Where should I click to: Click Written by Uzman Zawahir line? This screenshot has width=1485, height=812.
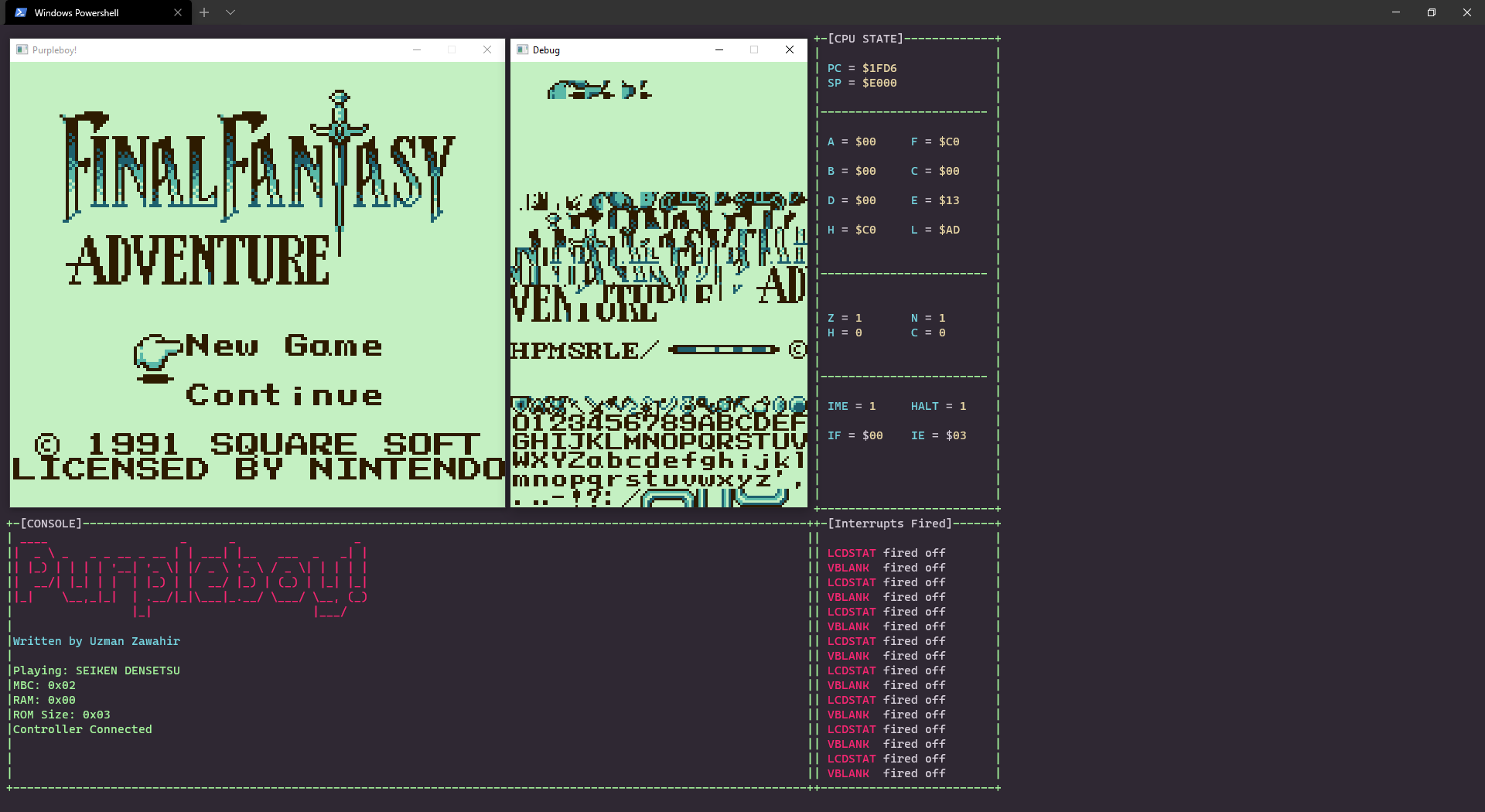click(x=97, y=641)
